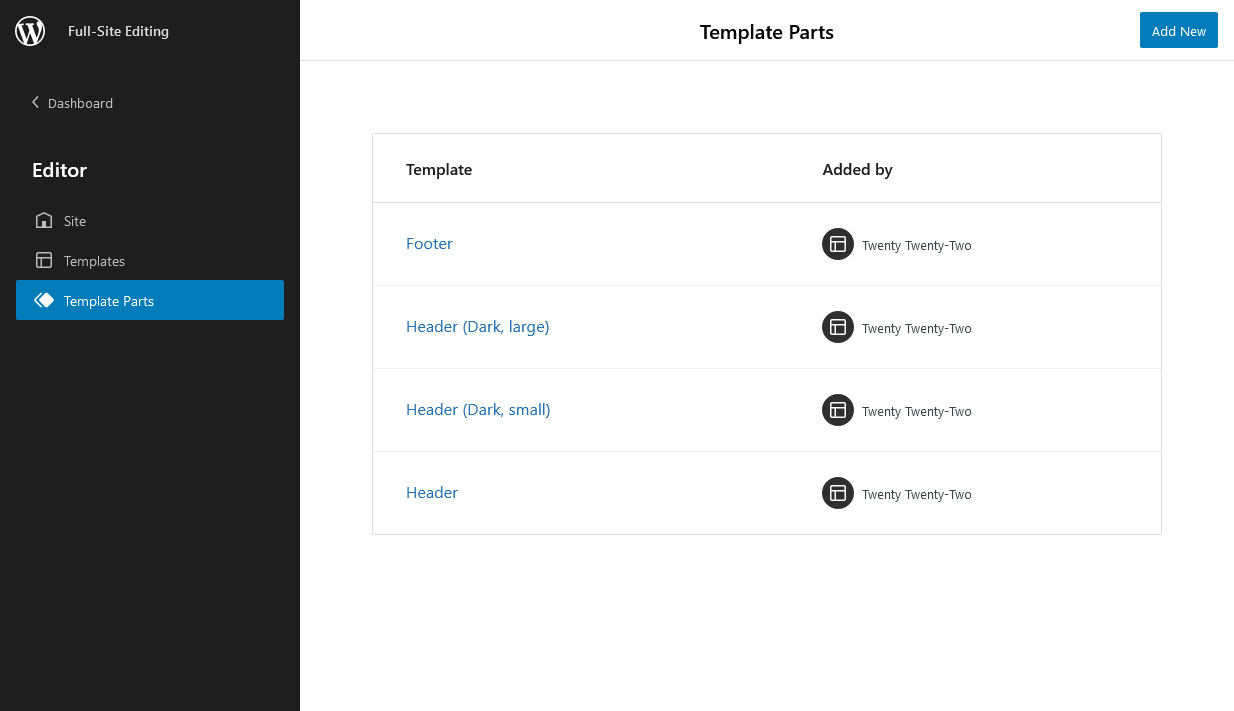The width and height of the screenshot is (1234, 711).
Task: Return to the Dashboard
Action: (x=80, y=103)
